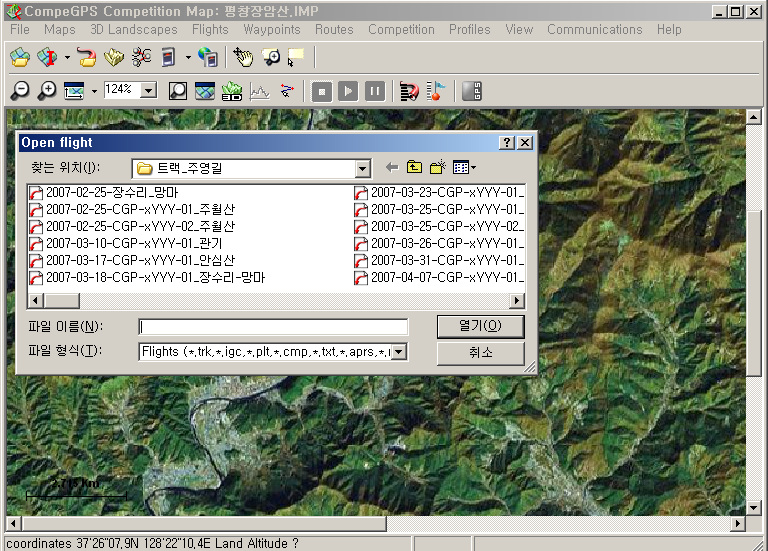Pause the flight animation

(375, 91)
